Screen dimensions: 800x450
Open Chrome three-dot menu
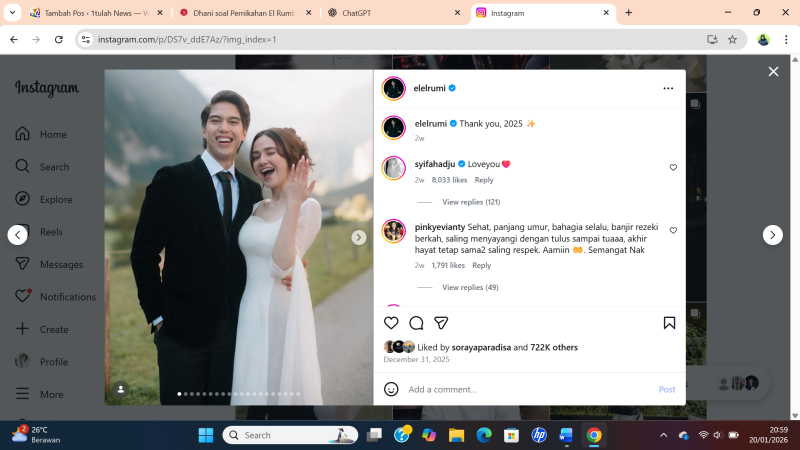786,39
